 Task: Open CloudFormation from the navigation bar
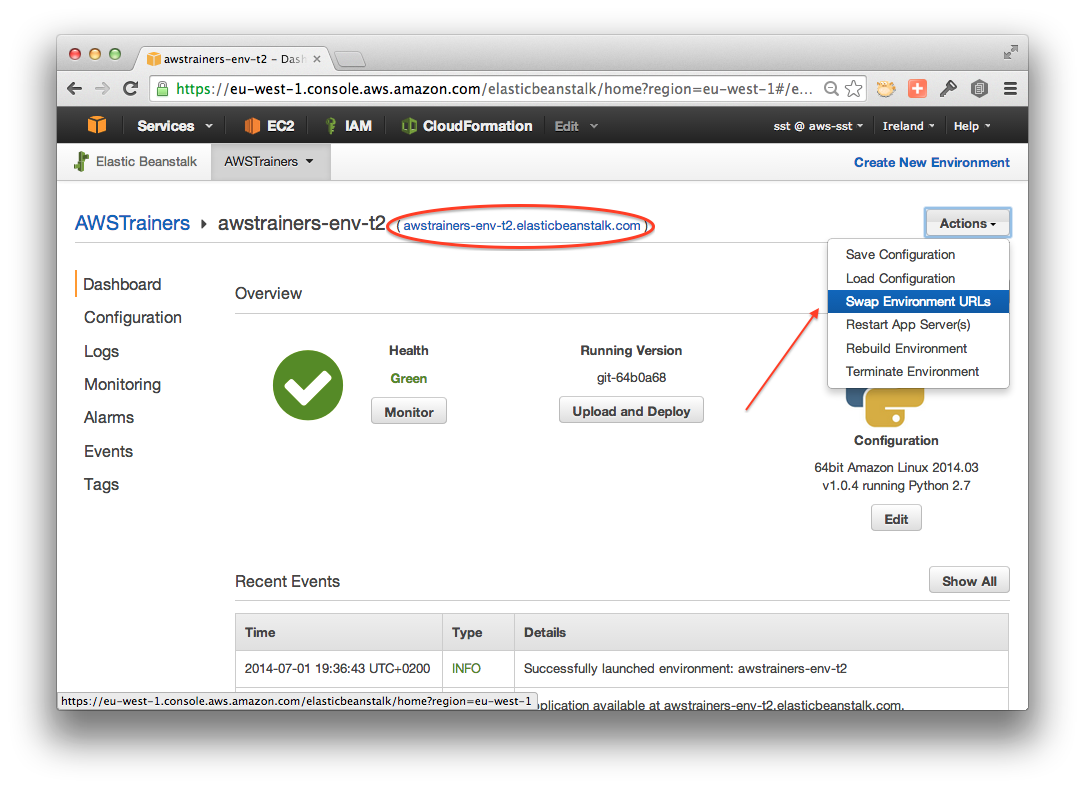pyautogui.click(x=467, y=126)
